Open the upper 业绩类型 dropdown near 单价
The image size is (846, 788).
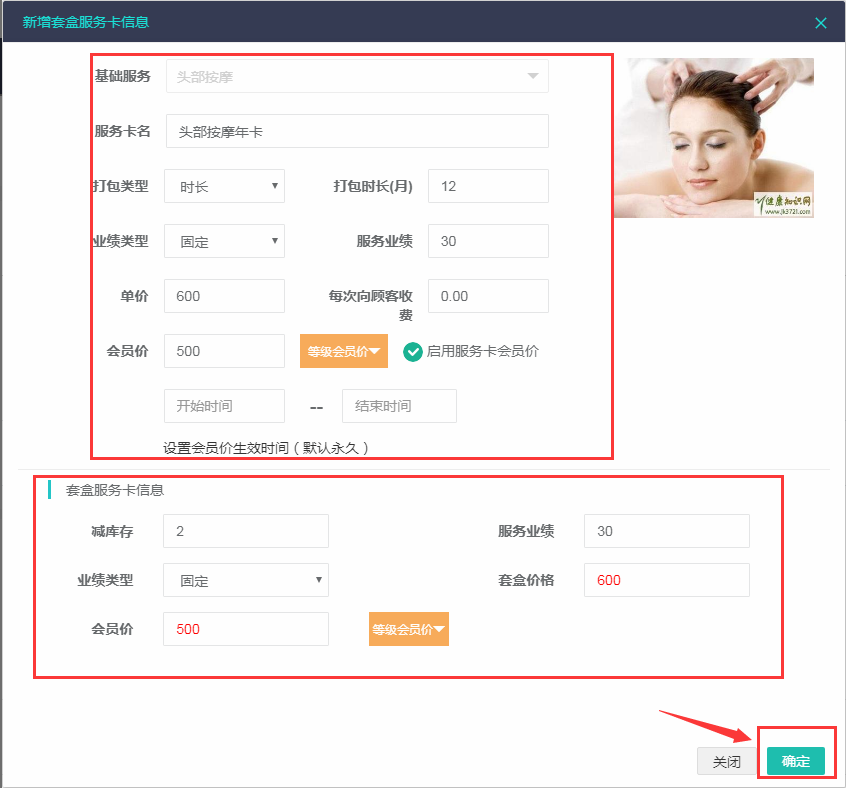pyautogui.click(x=224, y=241)
